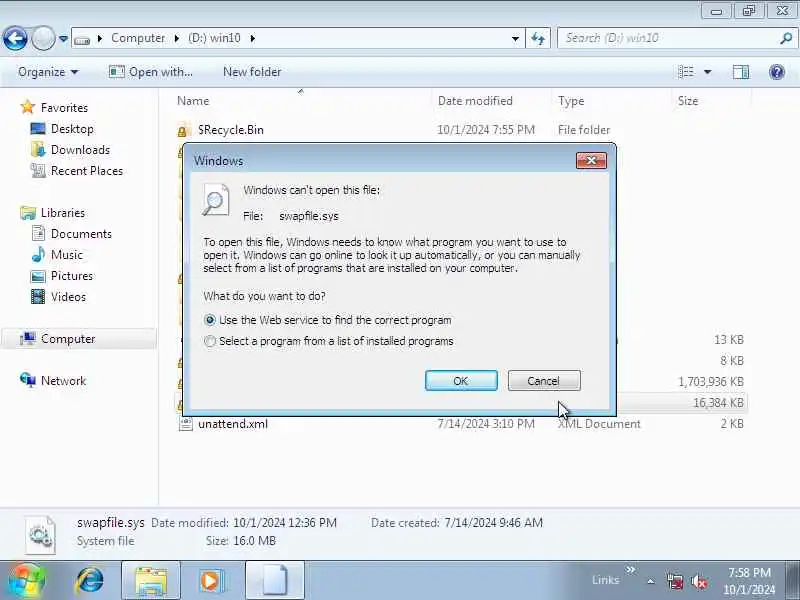This screenshot has width=800, height=600.
Task: Select the Computer breadcrumb in the address bar
Action: pos(138,38)
